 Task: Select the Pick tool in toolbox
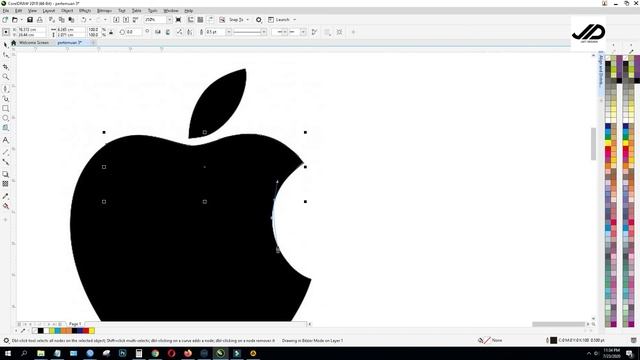pyautogui.click(x=5, y=45)
